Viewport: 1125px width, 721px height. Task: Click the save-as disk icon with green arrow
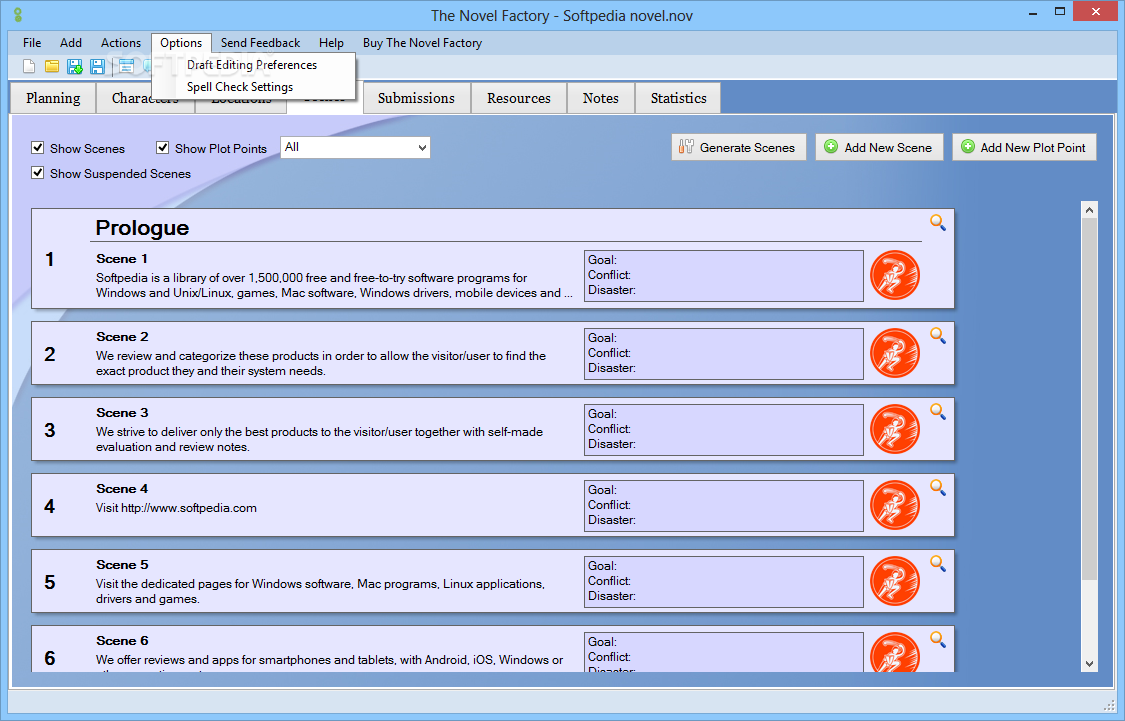tap(75, 67)
